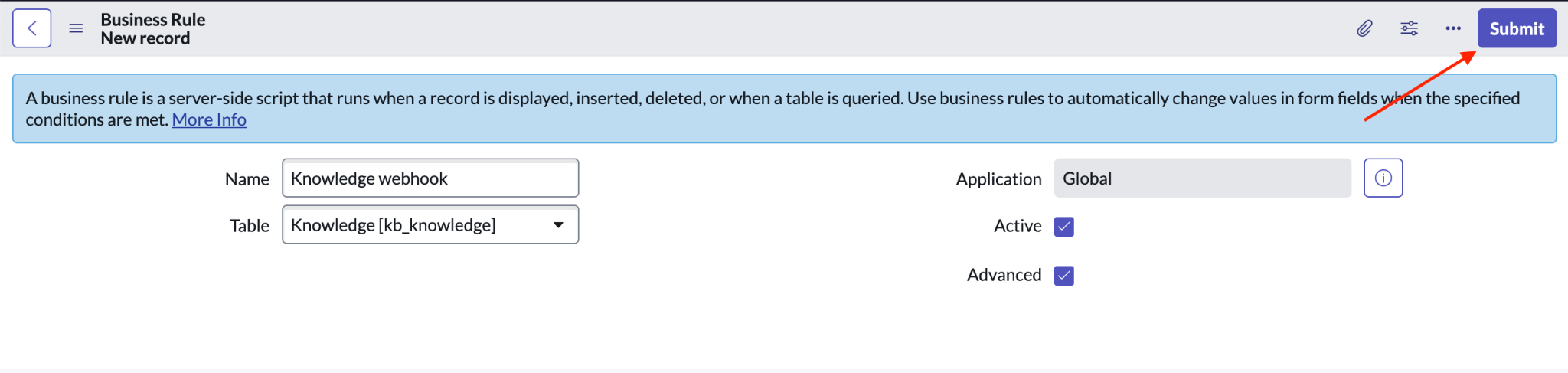The height and width of the screenshot is (373, 1568).
Task: Focus the Name field containing Knowledge webhook
Action: pyautogui.click(x=430, y=178)
